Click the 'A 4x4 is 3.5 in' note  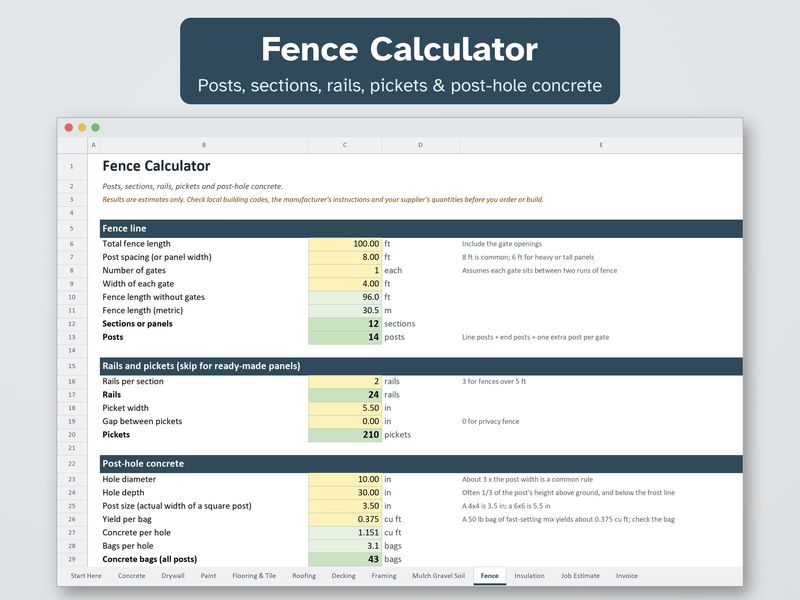[506, 506]
